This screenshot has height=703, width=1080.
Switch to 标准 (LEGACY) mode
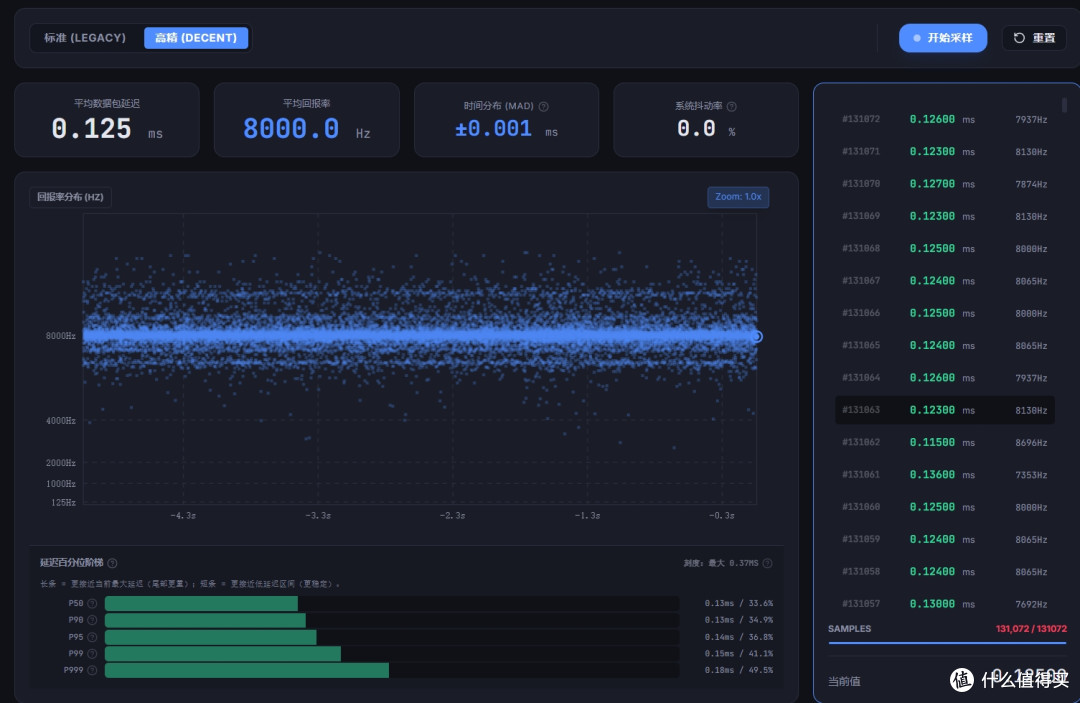(x=85, y=38)
